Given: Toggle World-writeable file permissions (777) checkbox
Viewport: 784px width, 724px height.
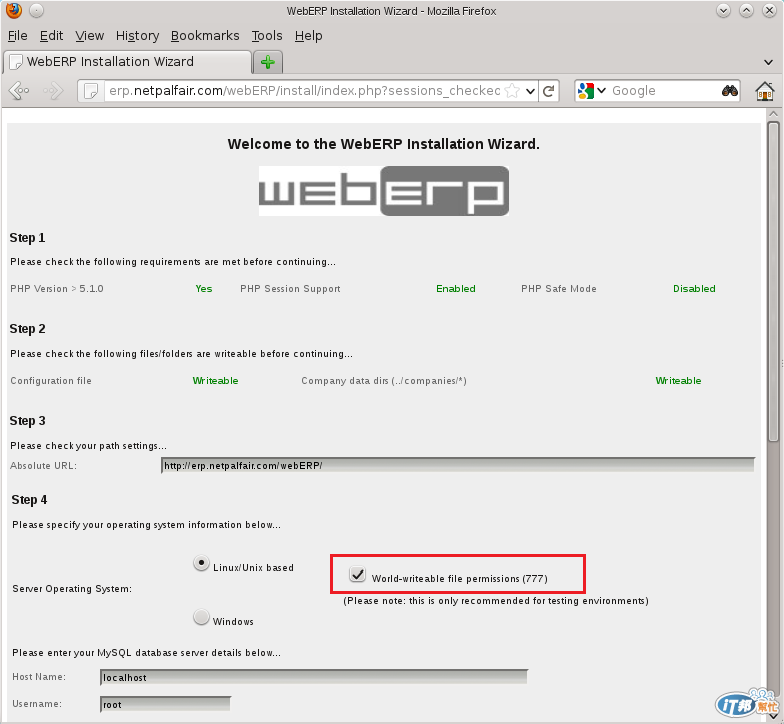Looking at the screenshot, I should click(358, 574).
